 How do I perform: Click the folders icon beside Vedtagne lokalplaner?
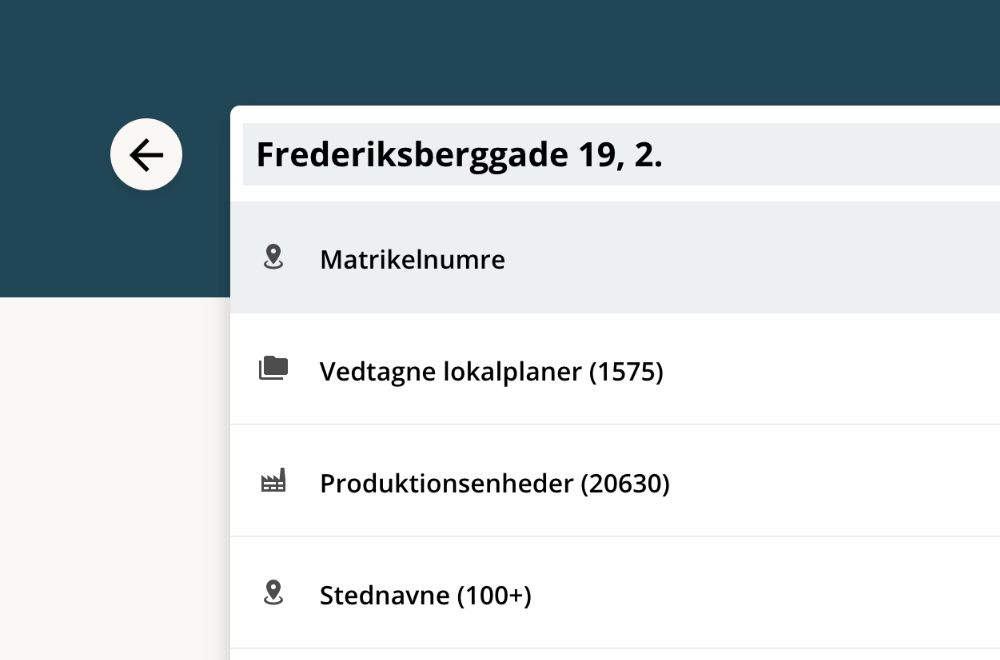[x=273, y=370]
